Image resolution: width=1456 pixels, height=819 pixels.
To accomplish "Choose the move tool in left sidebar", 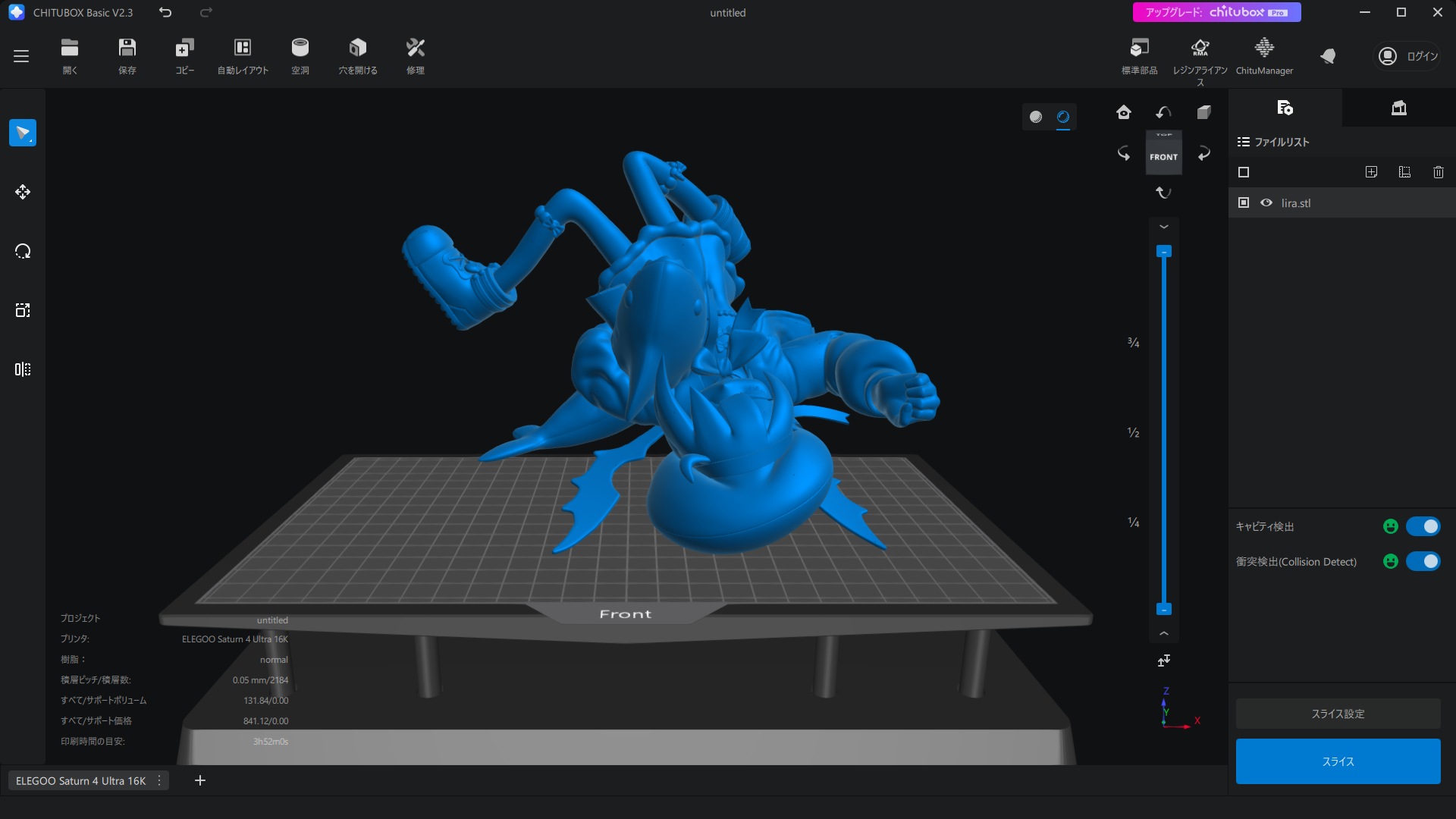I will [23, 192].
